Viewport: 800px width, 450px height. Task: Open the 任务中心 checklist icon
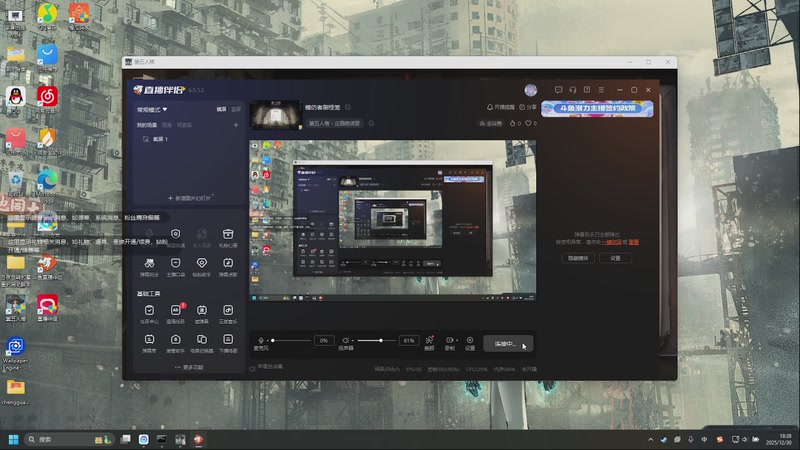click(x=149, y=310)
